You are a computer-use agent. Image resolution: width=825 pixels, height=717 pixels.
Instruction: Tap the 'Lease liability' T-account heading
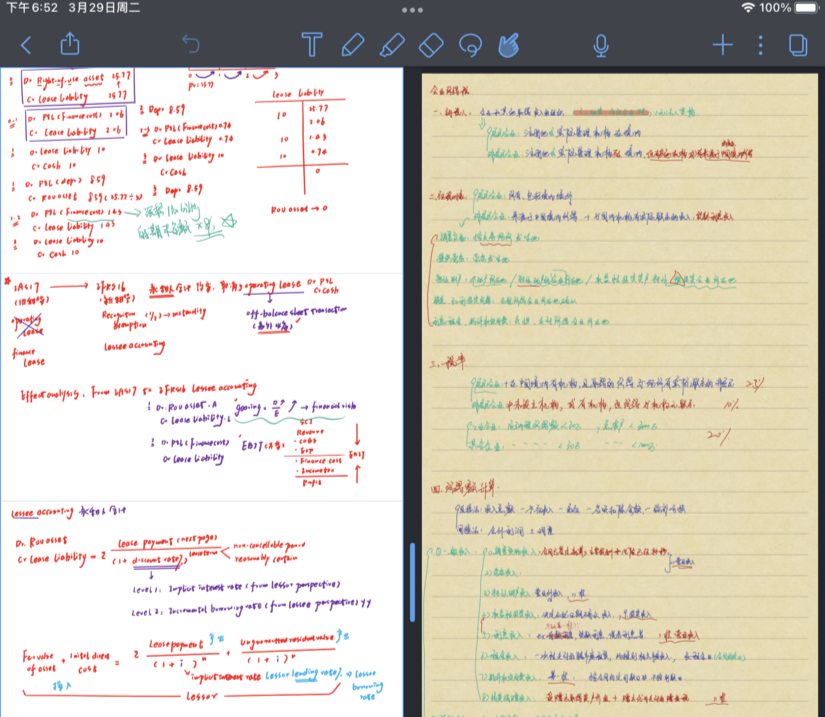click(x=298, y=93)
